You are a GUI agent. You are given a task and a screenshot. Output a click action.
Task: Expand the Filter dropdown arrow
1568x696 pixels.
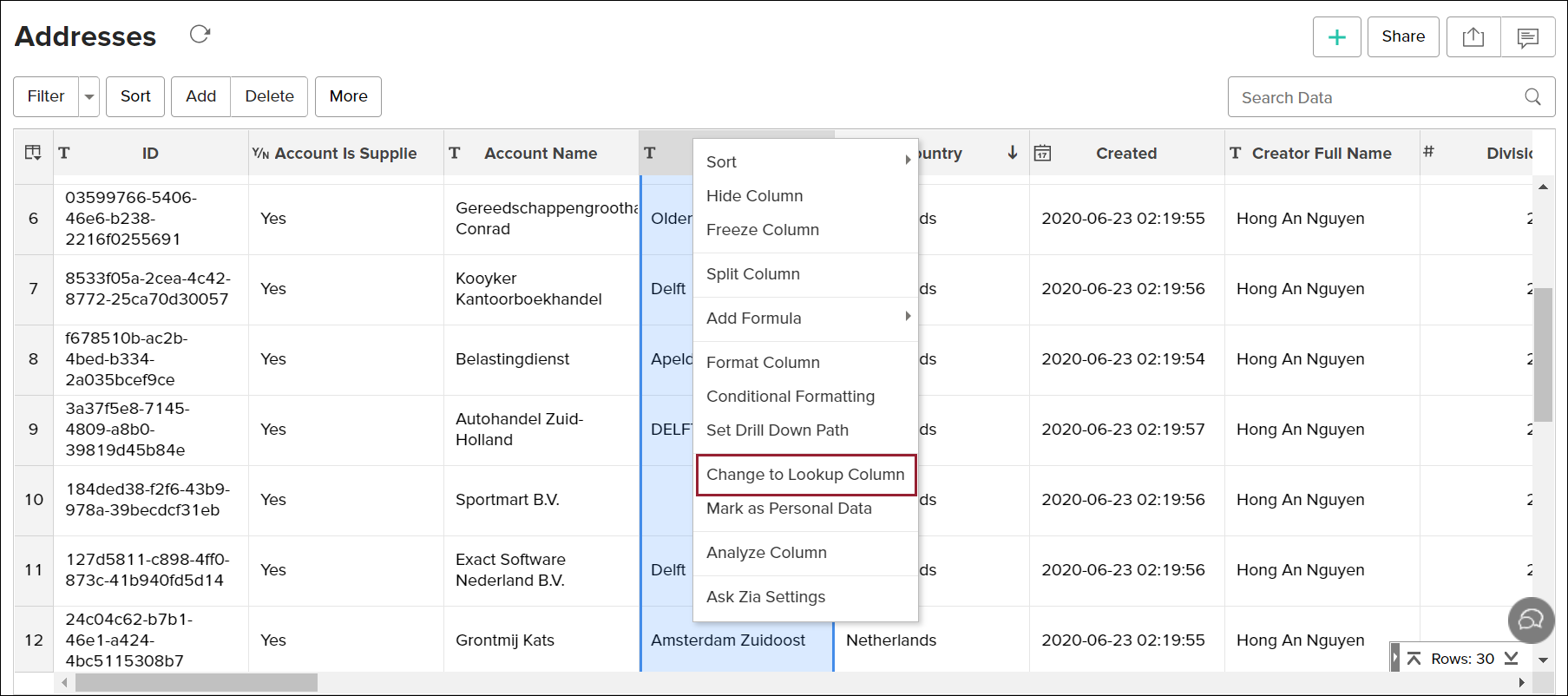[89, 97]
